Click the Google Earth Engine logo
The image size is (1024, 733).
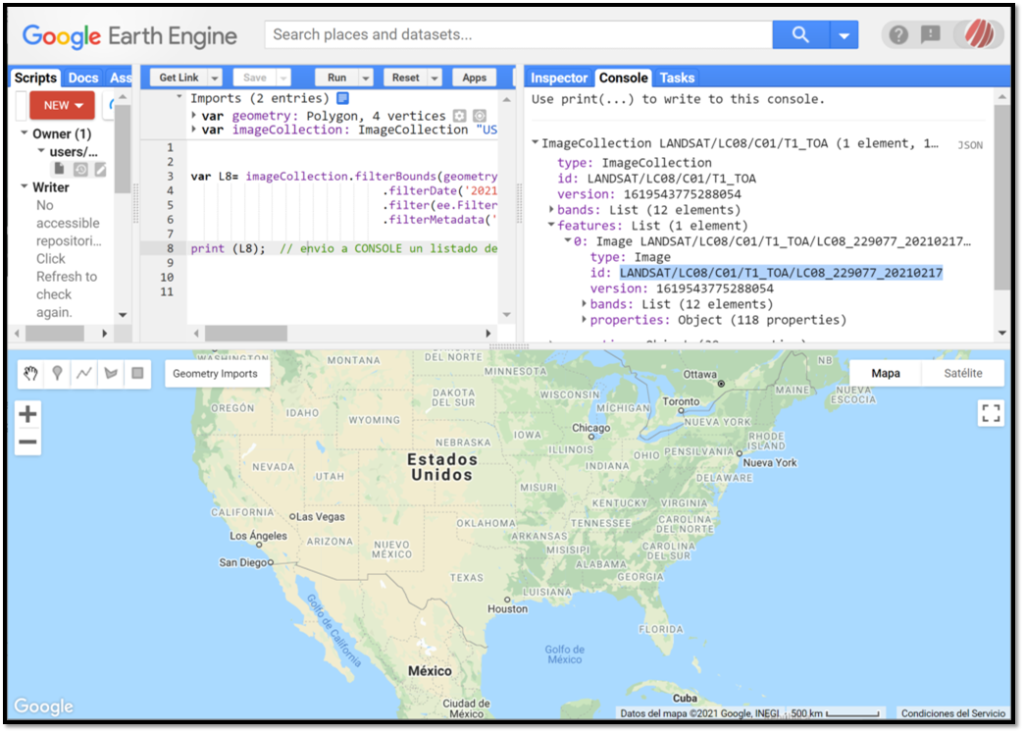[x=129, y=36]
